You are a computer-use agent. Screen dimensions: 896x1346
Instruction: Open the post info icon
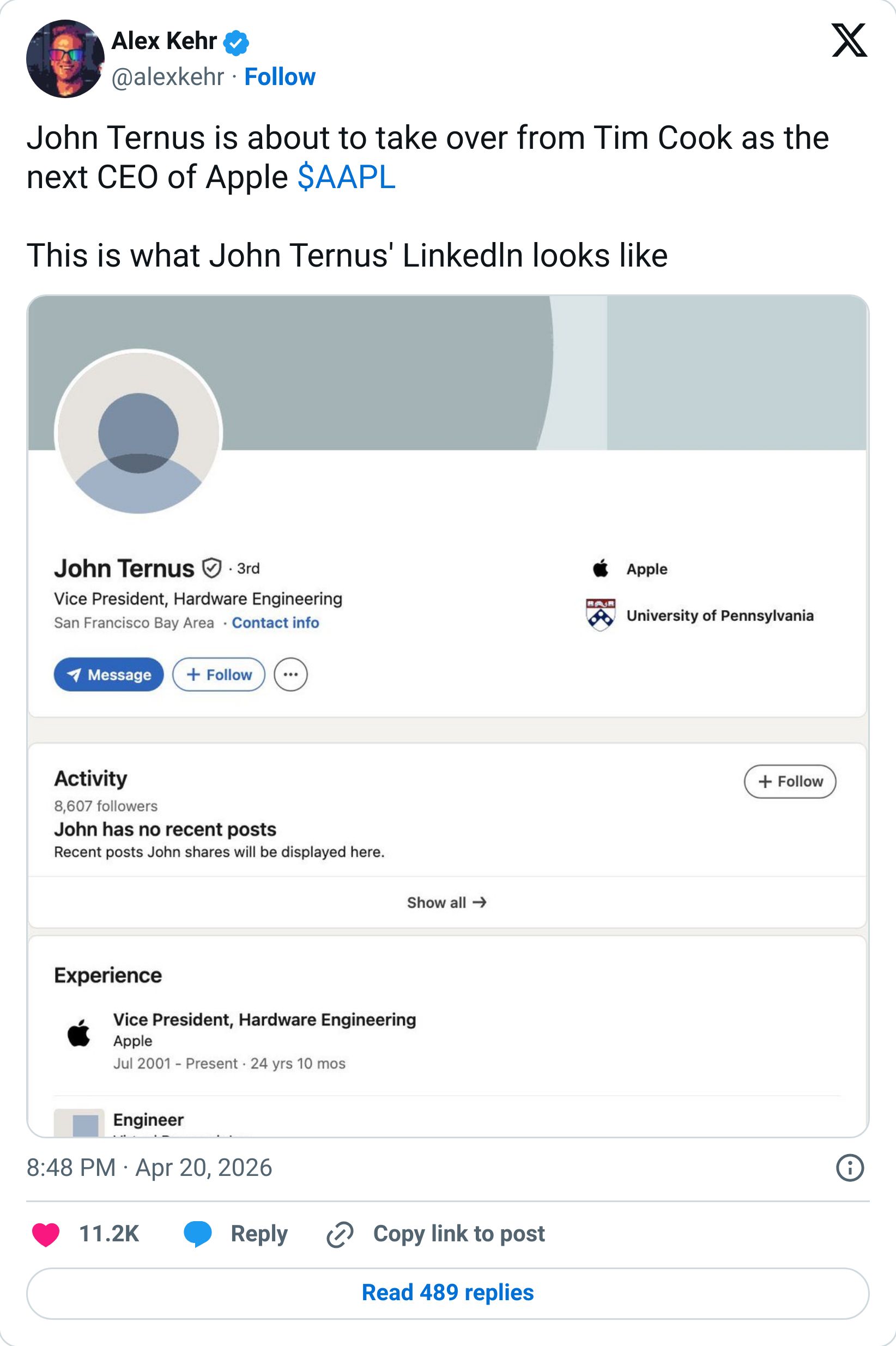(x=849, y=1168)
